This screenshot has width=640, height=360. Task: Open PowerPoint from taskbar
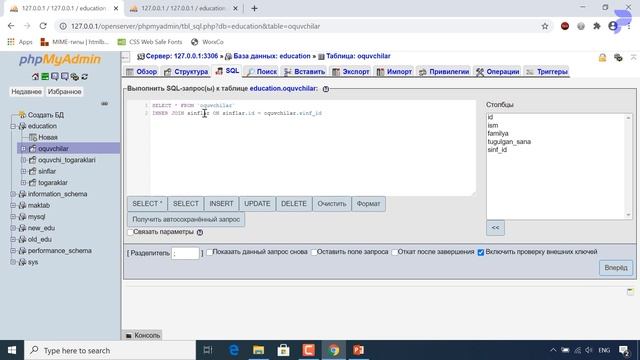click(x=358, y=350)
